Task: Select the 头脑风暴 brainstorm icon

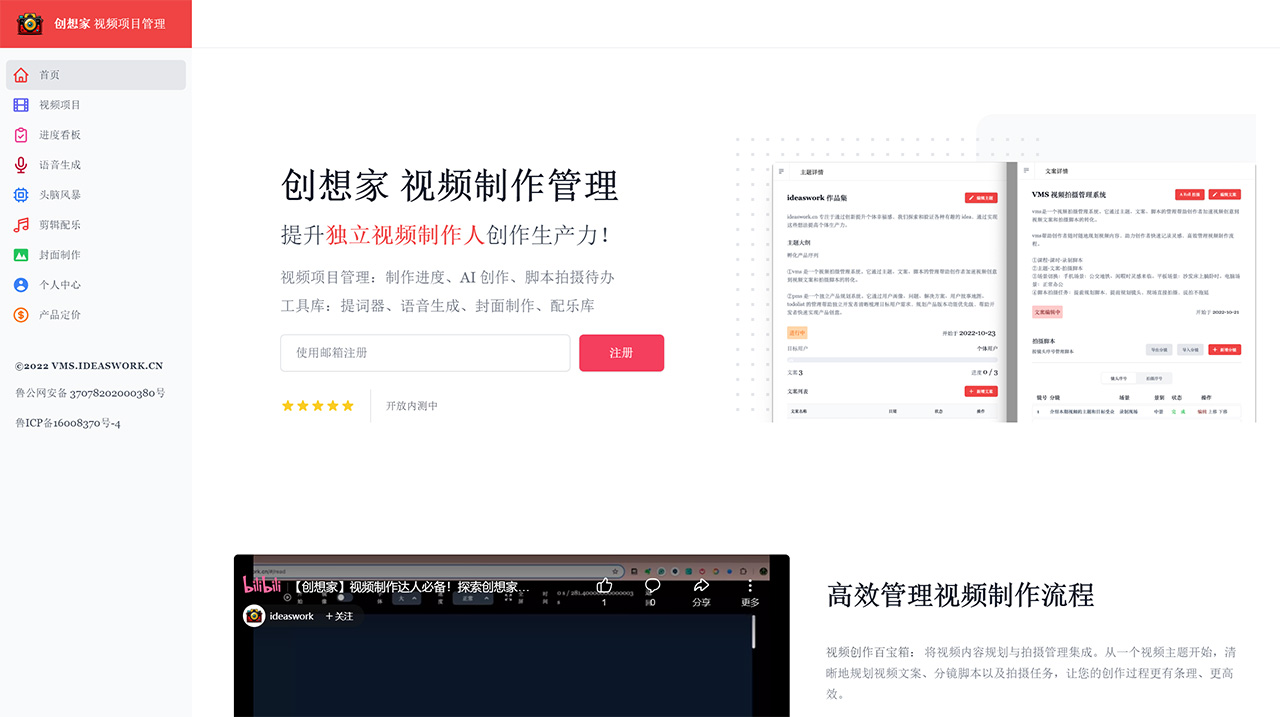Action: point(20,194)
